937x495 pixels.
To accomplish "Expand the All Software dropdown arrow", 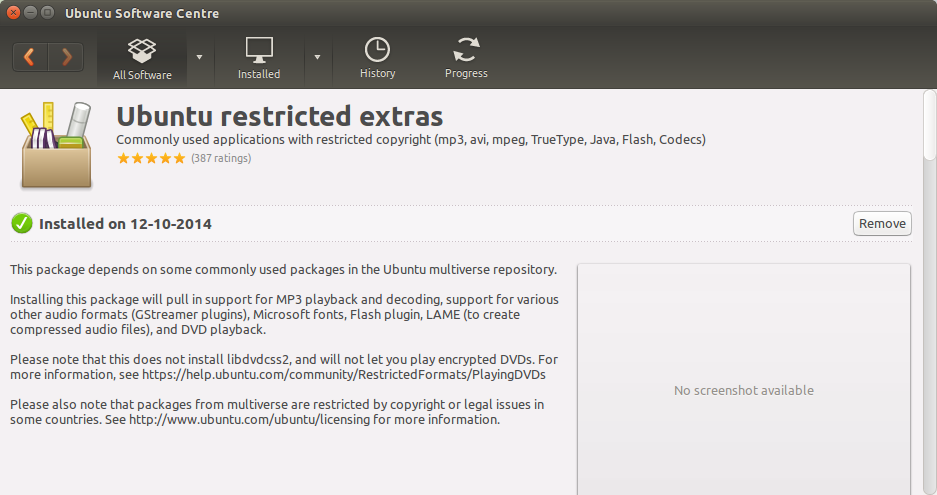I will tap(200, 57).
